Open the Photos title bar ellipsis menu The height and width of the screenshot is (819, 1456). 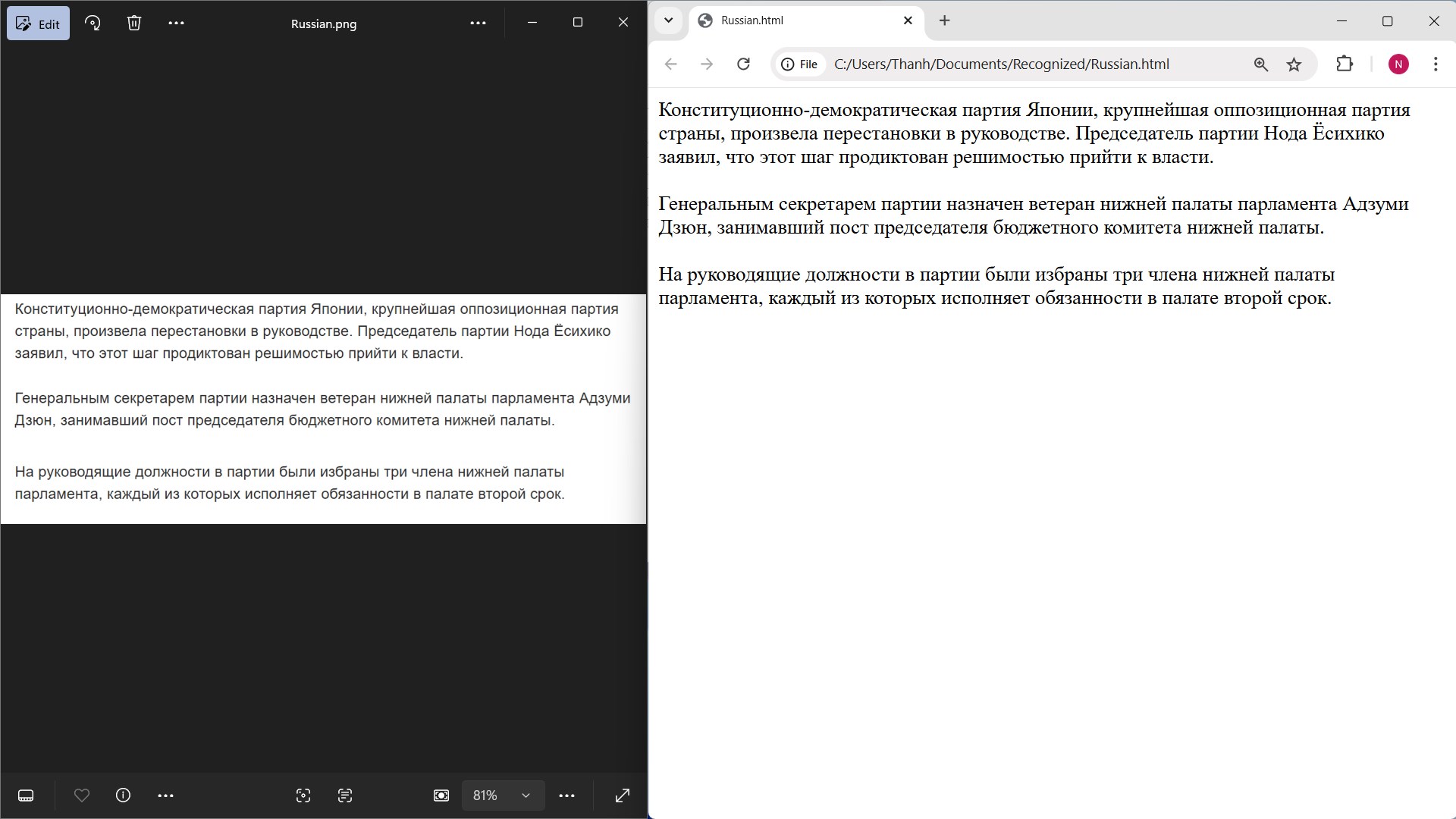coord(478,23)
